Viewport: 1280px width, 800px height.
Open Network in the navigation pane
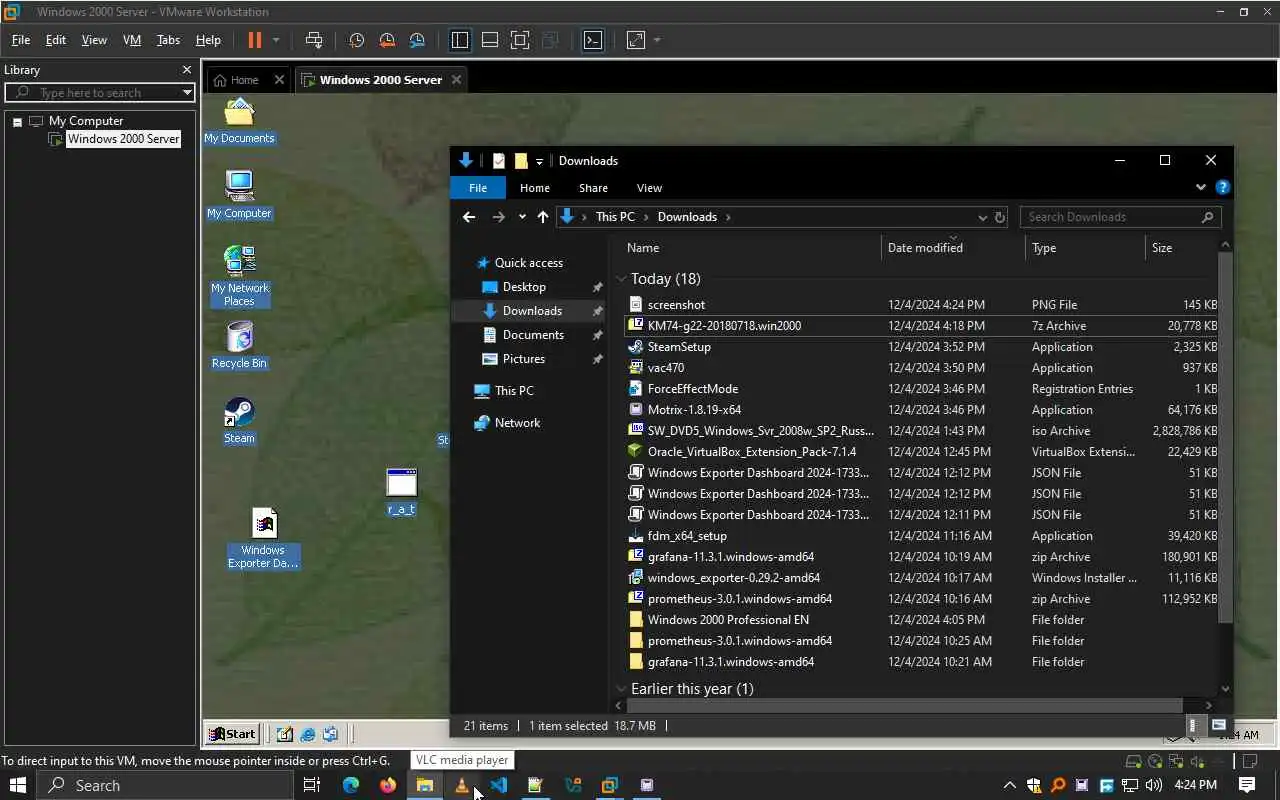tap(517, 423)
